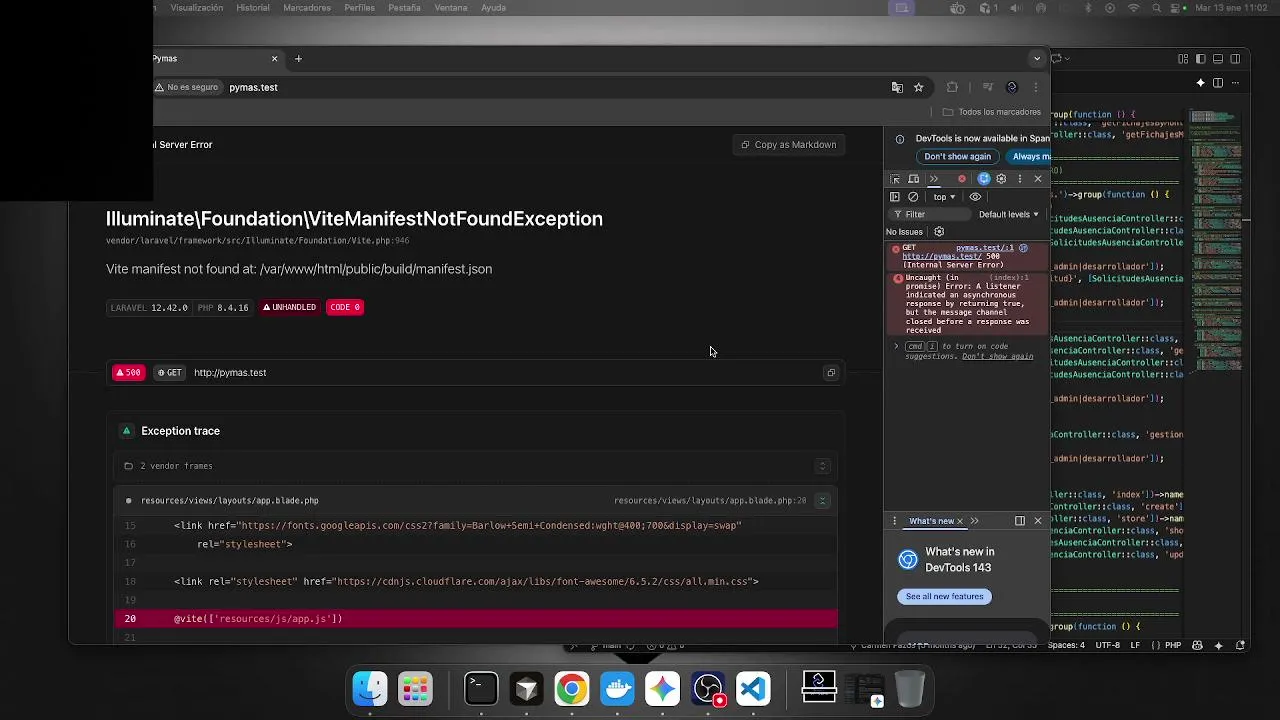Screen dimensions: 1280x720
Task: Close the What's new drawer tab
Action: [x=960, y=521]
